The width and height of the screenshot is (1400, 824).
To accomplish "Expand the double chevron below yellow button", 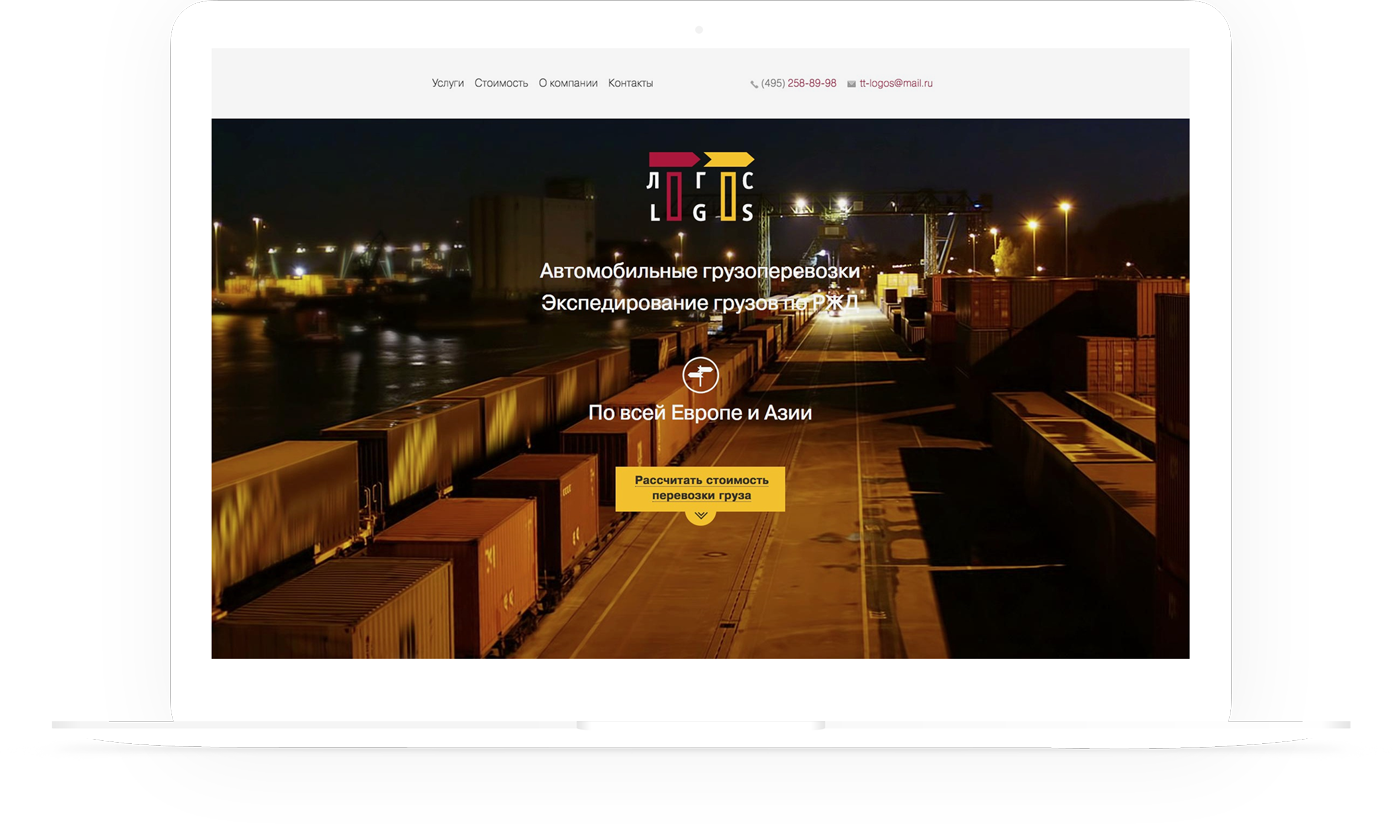I will [700, 516].
